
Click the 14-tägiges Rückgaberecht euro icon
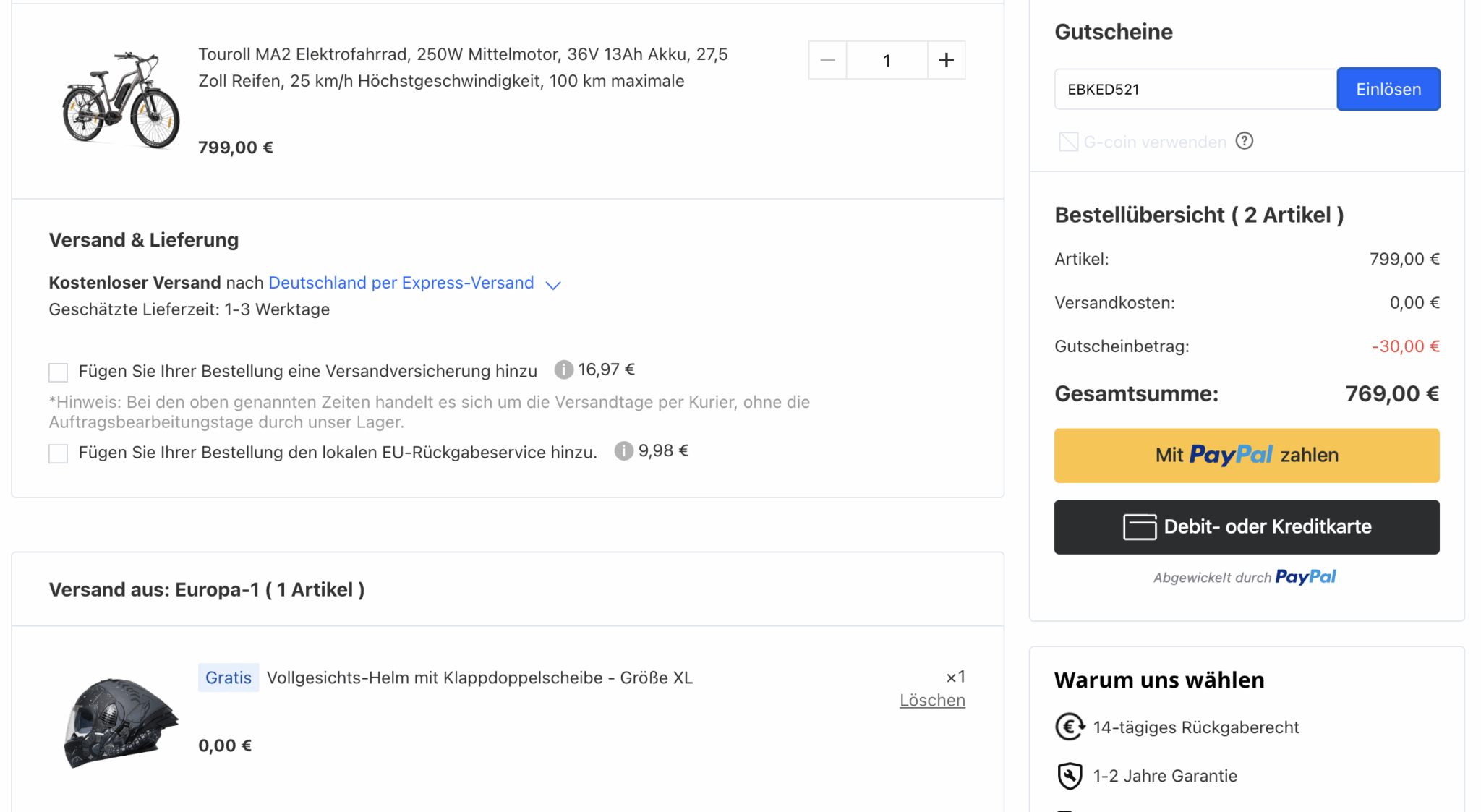[x=1070, y=727]
